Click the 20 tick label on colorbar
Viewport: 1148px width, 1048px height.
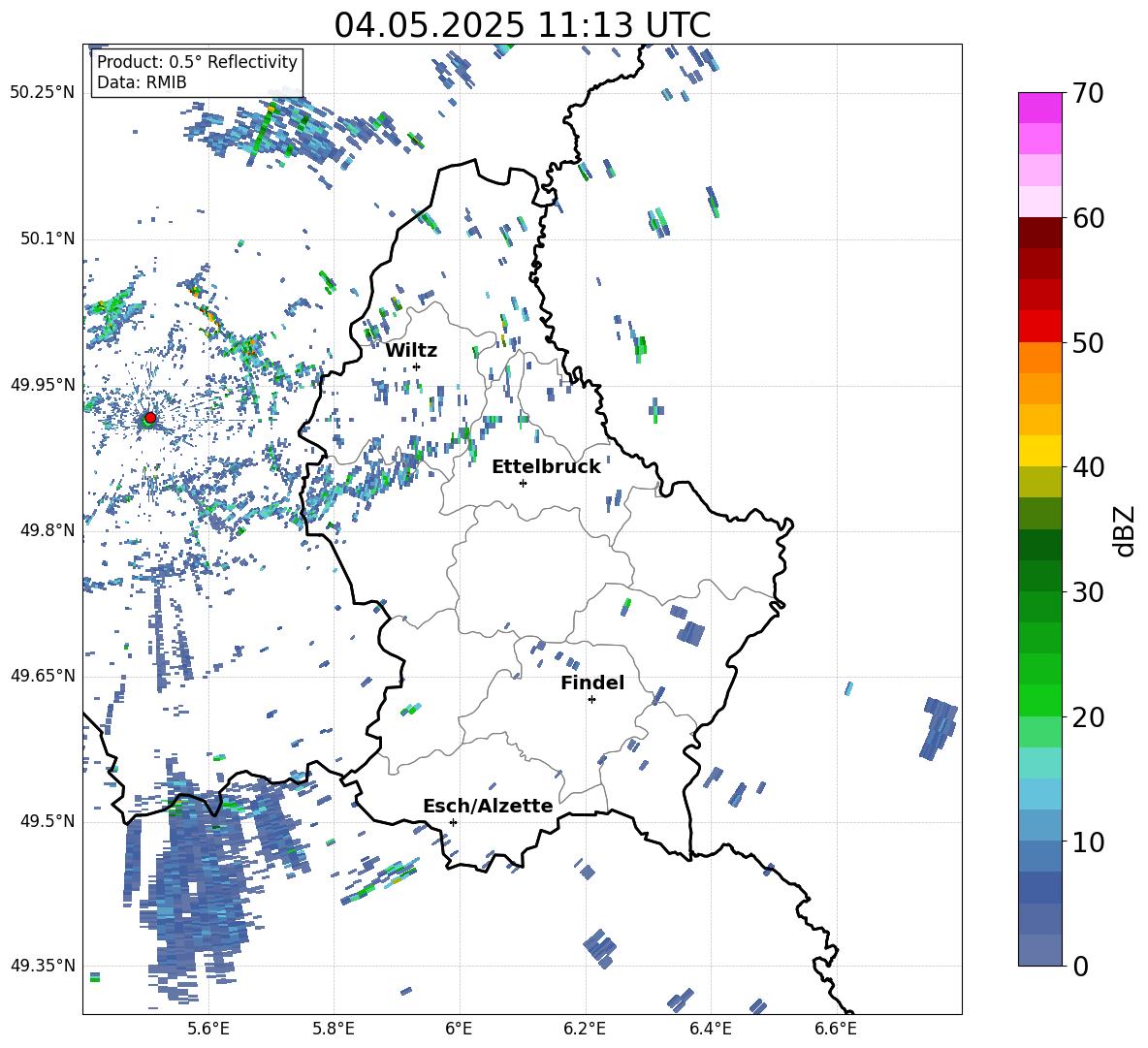[x=1087, y=717]
